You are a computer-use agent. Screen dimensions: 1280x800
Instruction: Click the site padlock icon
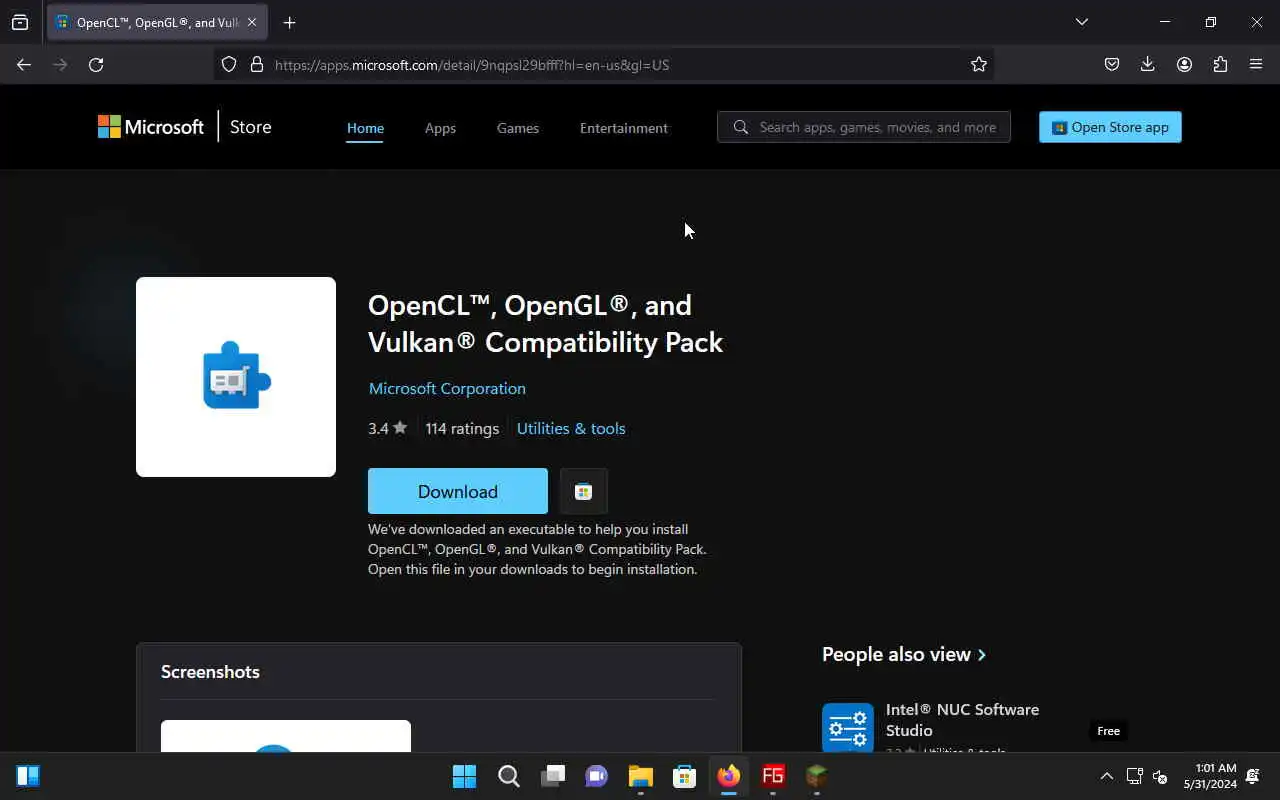257,64
